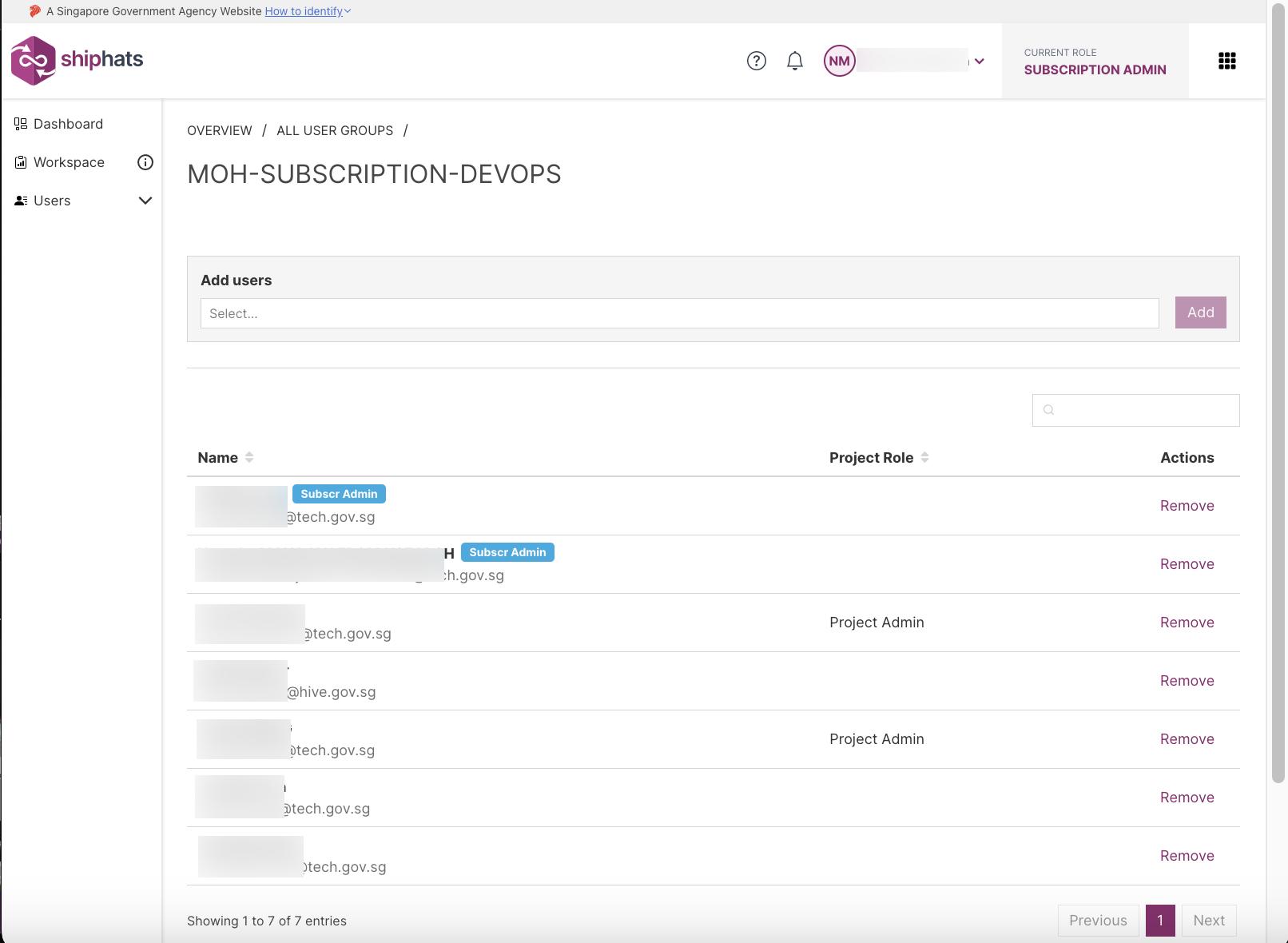Image resolution: width=1288 pixels, height=943 pixels.
Task: Sort the table by Name column
Action: pos(249,457)
